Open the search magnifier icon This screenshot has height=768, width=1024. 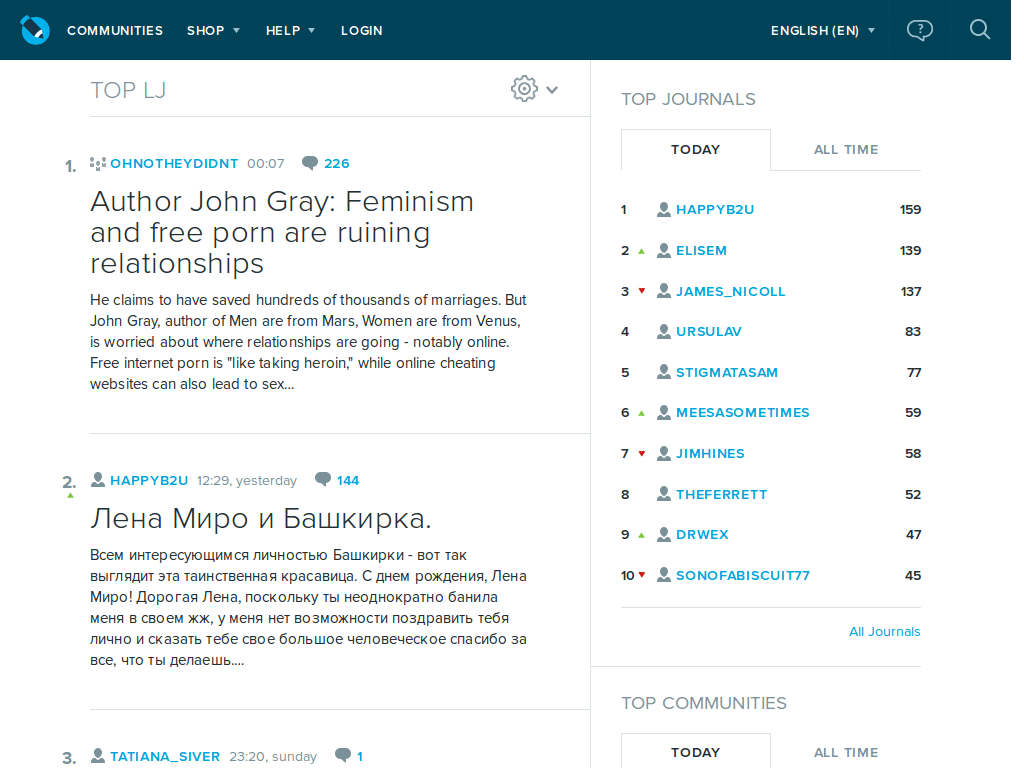980,29
